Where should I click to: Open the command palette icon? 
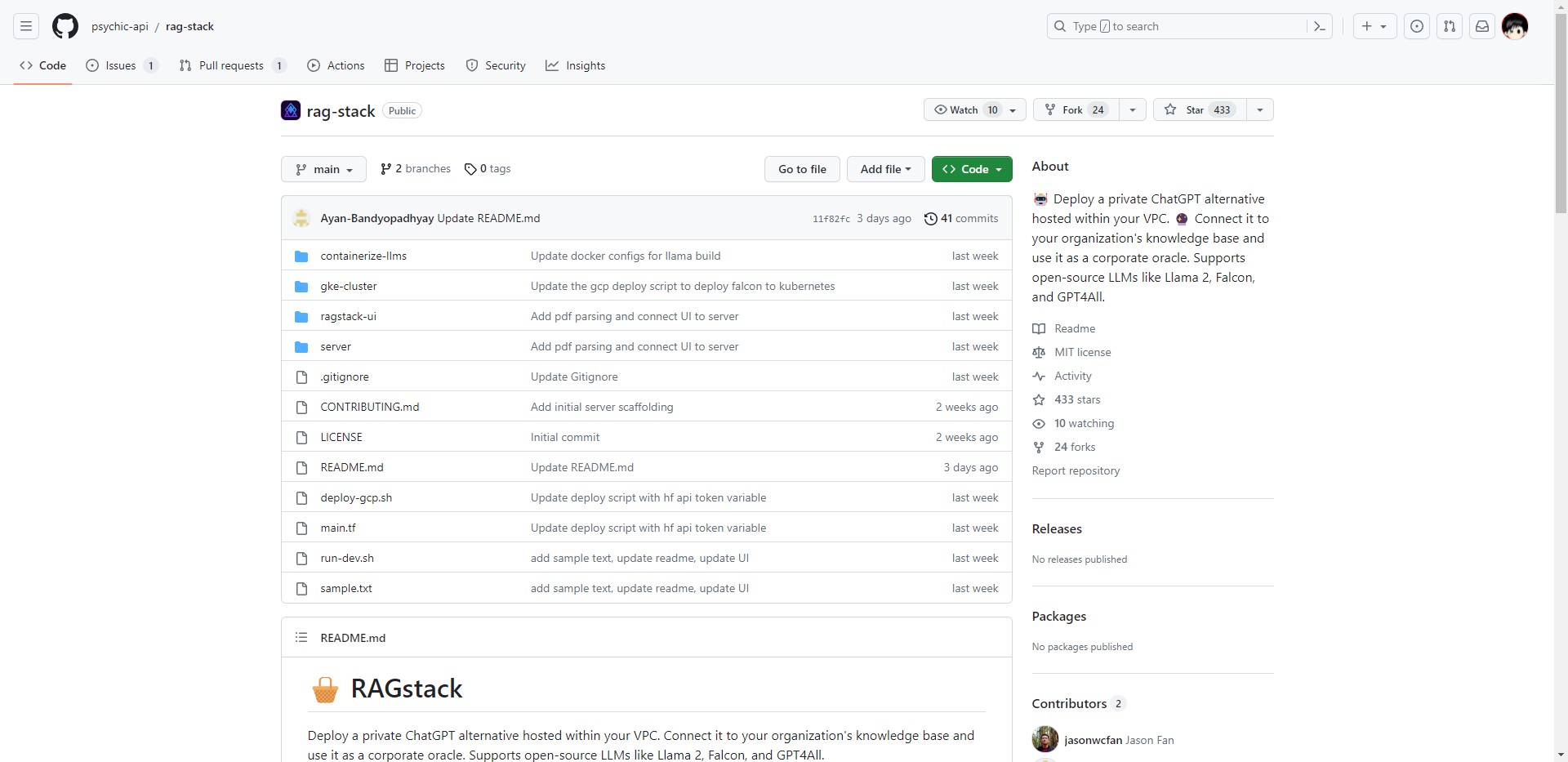(x=1320, y=26)
